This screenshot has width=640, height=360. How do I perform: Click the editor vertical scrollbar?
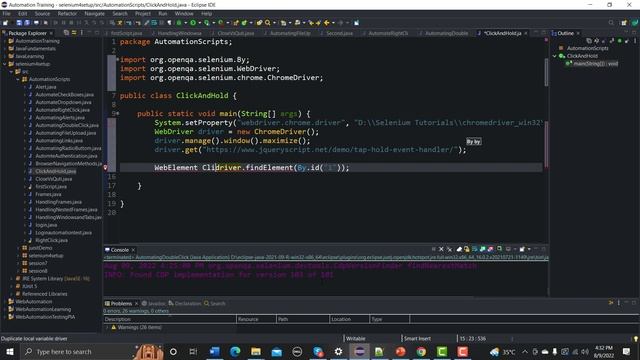pyautogui.click(x=546, y=72)
